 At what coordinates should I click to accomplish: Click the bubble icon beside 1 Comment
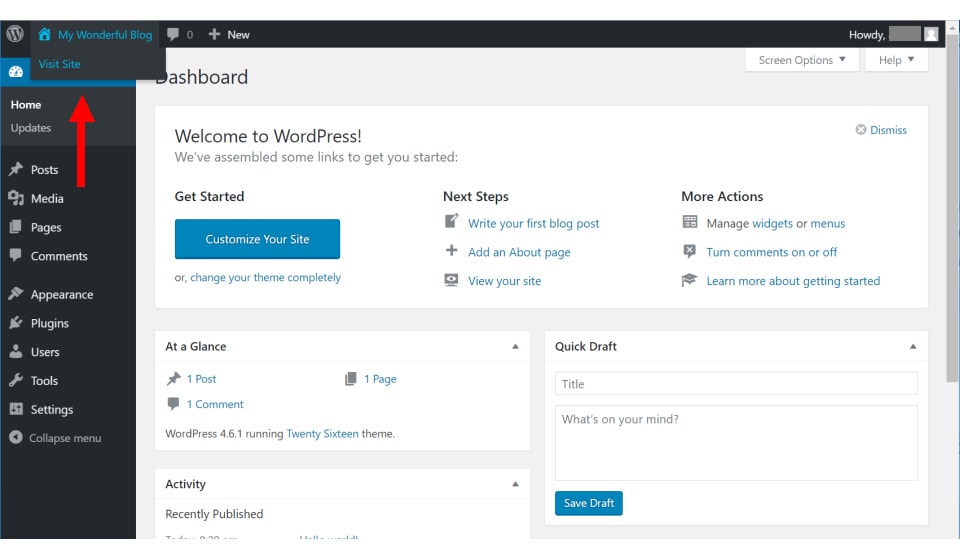tap(174, 404)
